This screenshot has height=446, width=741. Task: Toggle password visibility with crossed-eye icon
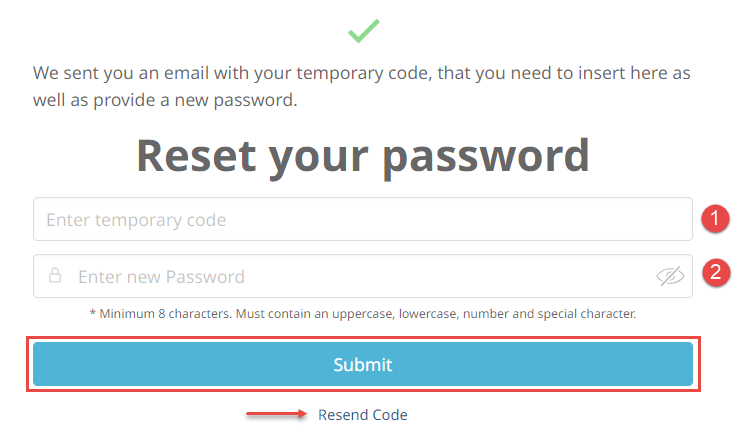670,276
